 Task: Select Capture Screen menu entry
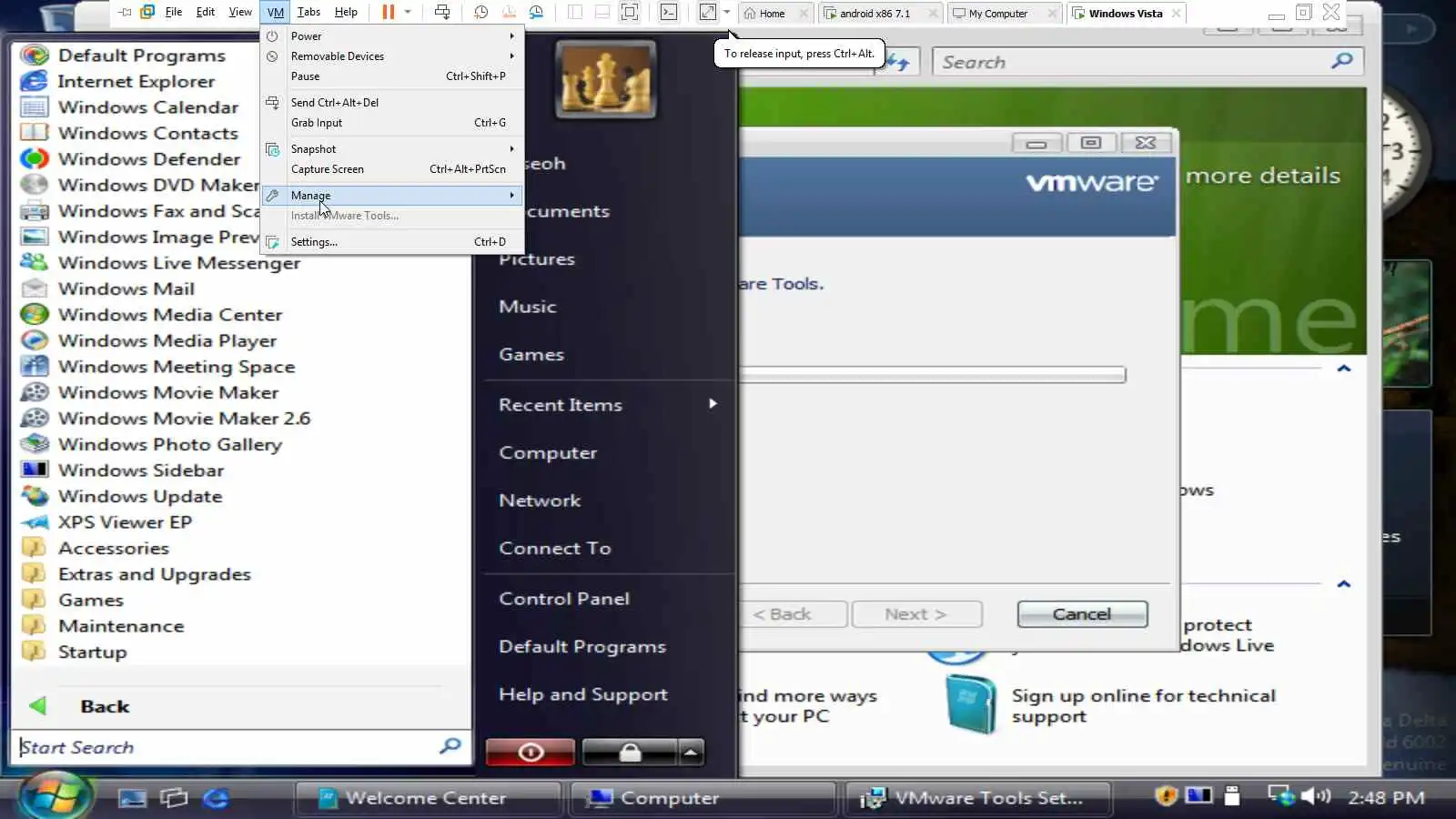pos(393,169)
